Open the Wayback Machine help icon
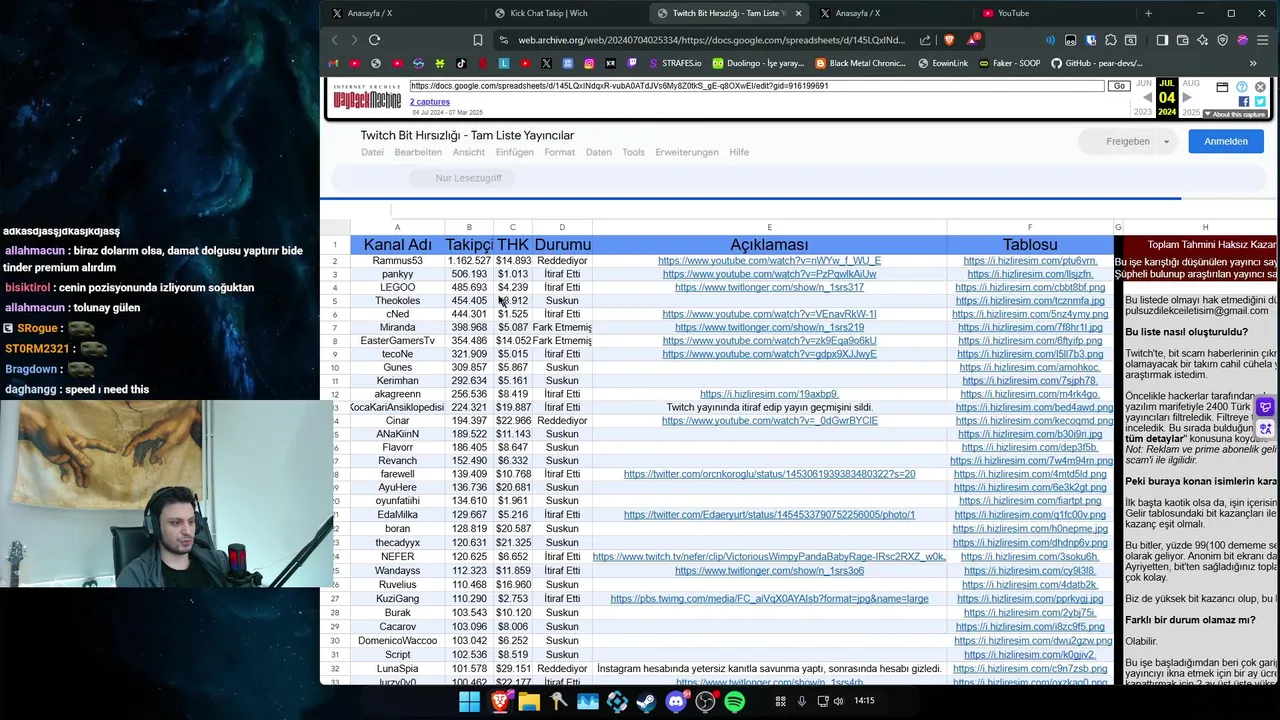 click(x=1241, y=87)
